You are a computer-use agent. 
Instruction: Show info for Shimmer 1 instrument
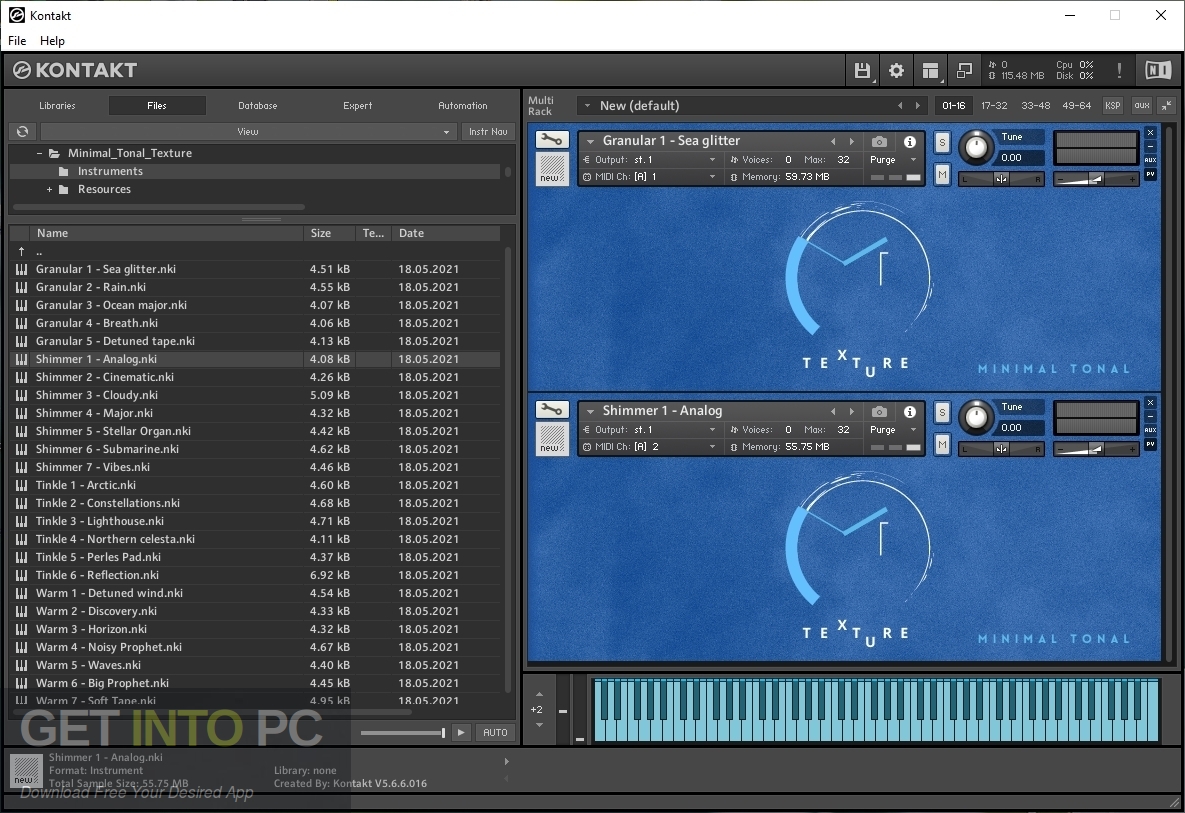click(x=910, y=411)
